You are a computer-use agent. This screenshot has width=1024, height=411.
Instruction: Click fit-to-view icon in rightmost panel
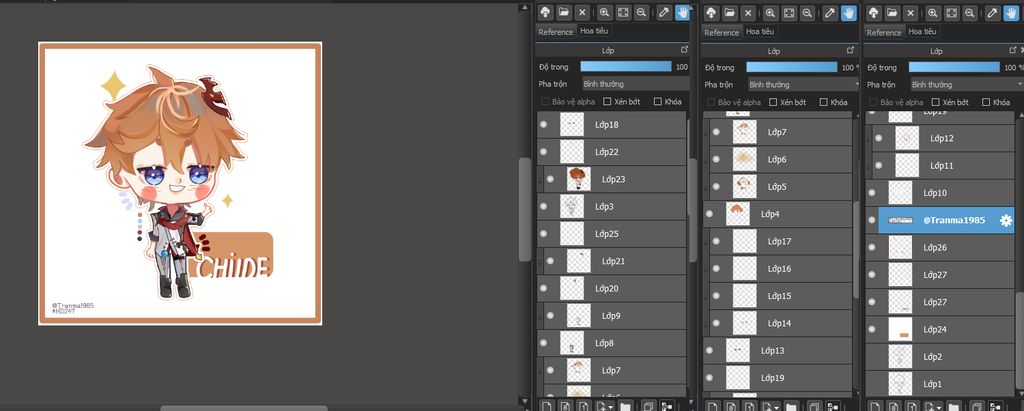tap(952, 12)
